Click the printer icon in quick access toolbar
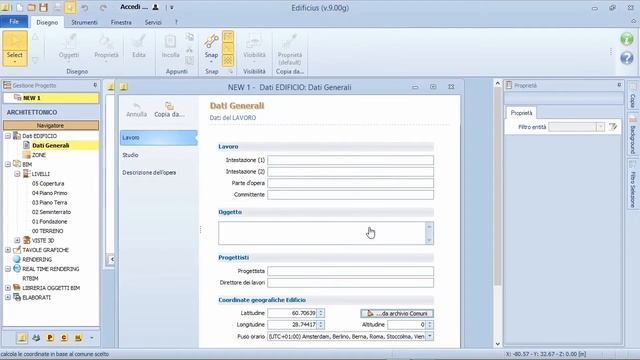640x360 pixels. point(58,7)
